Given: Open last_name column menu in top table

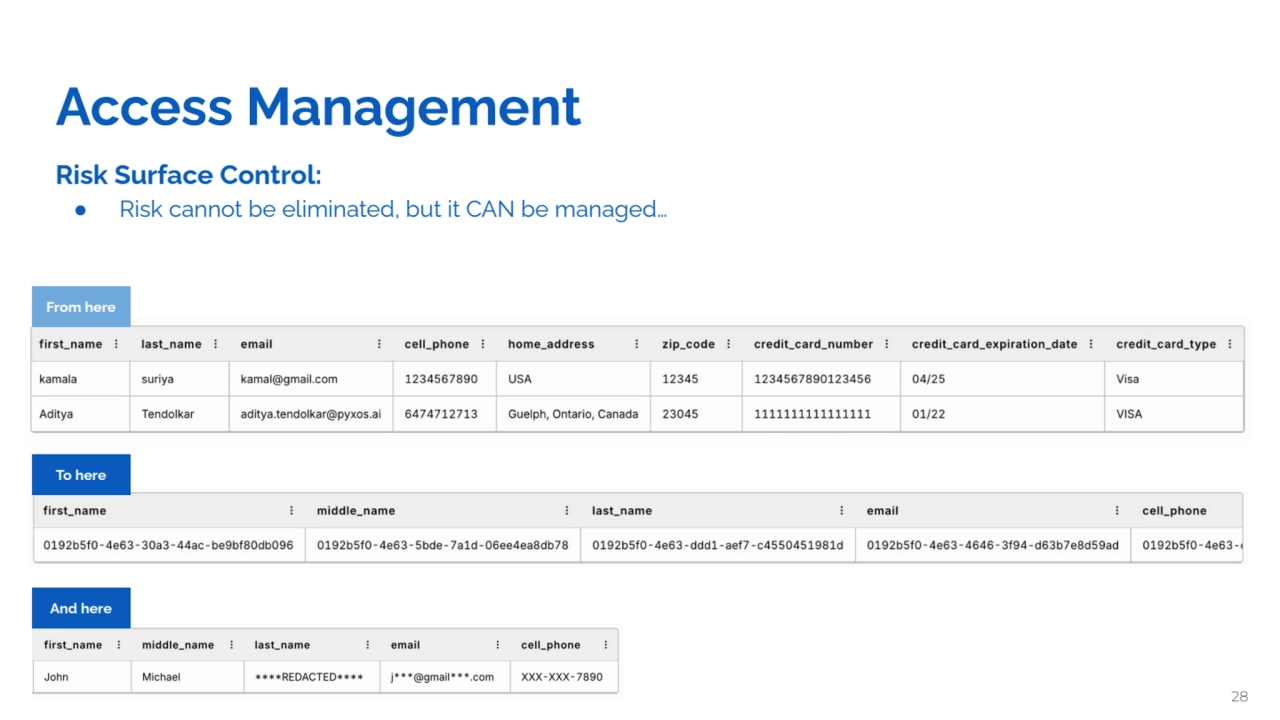Looking at the screenshot, I should click(x=215, y=344).
